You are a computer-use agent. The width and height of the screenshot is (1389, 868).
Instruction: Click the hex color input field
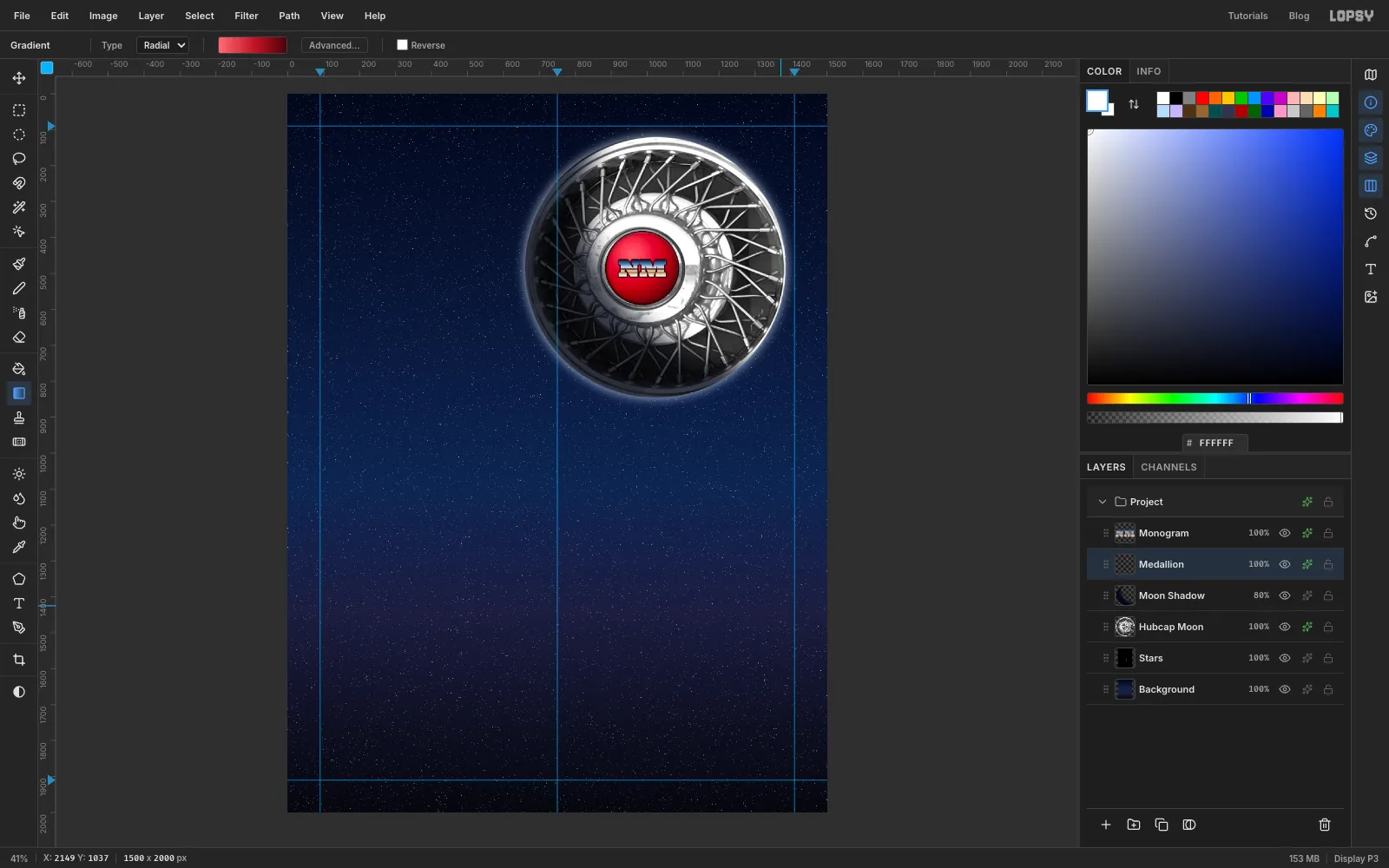tap(1215, 443)
